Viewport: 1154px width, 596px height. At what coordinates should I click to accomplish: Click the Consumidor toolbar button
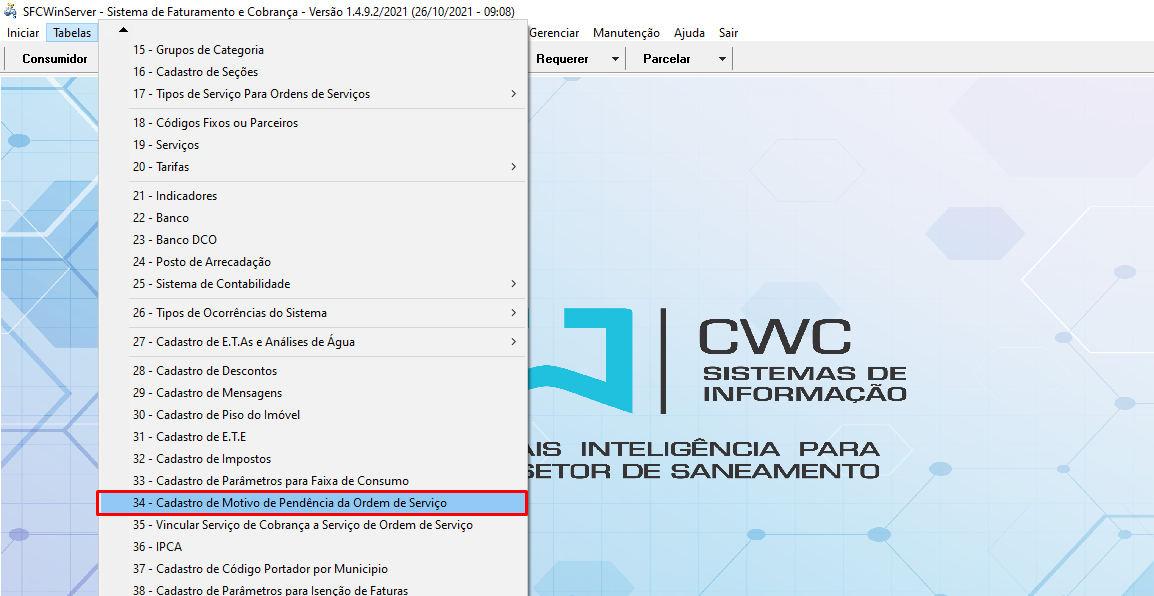click(55, 59)
